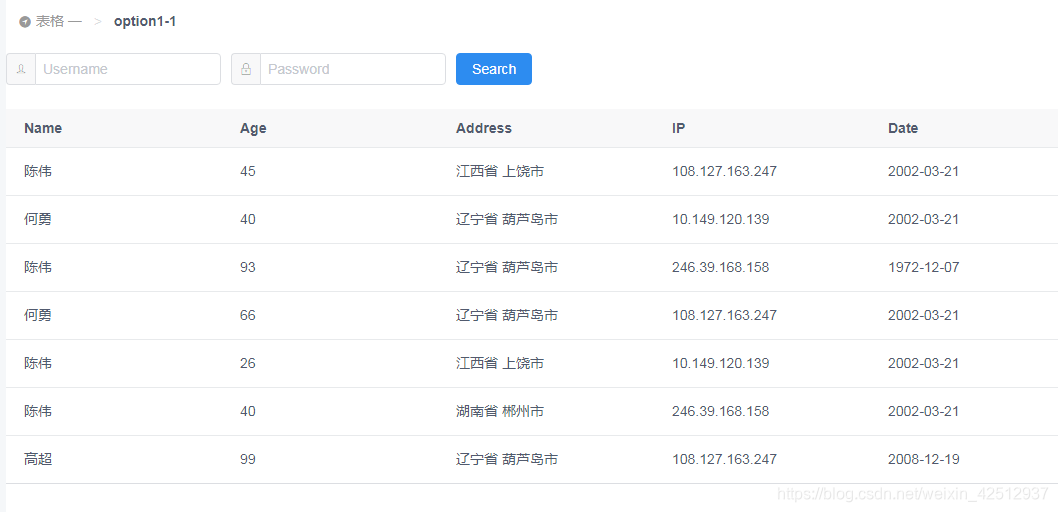This screenshot has height=512, width=1058.
Task: Click the lock icon in Password field
Action: pos(246,69)
